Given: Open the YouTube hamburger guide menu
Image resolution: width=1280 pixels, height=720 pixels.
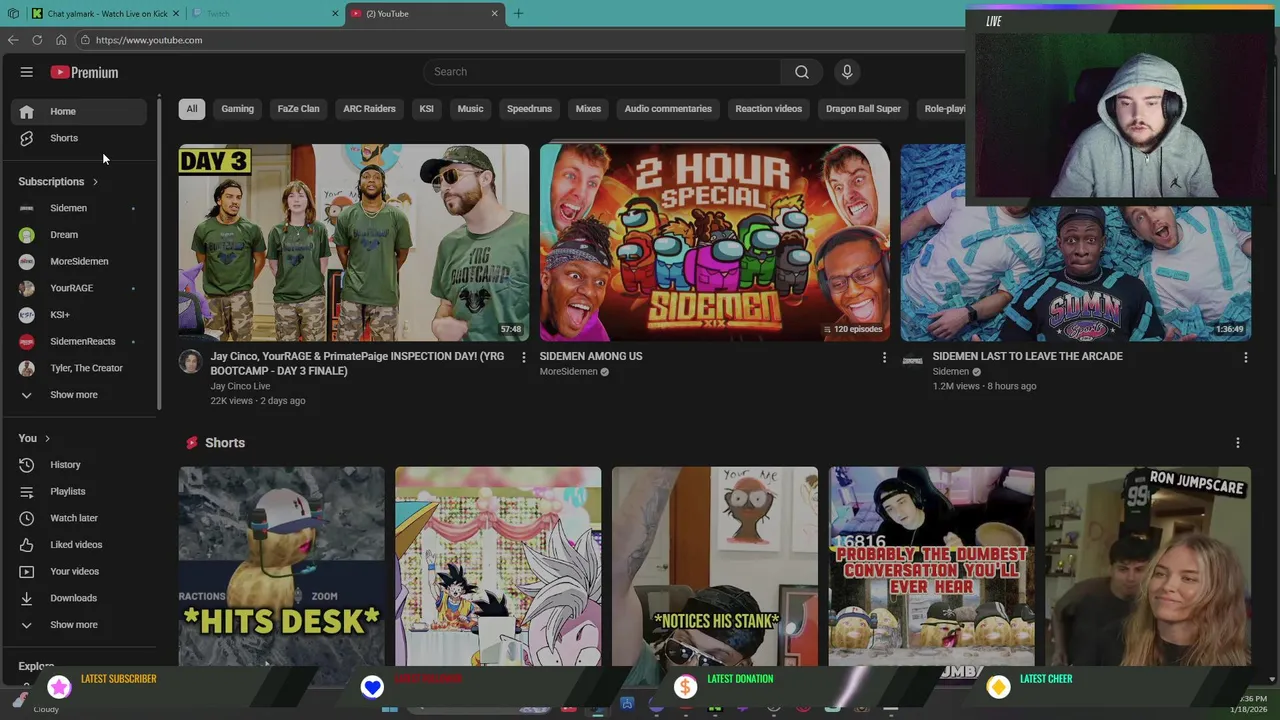Looking at the screenshot, I should coord(27,72).
